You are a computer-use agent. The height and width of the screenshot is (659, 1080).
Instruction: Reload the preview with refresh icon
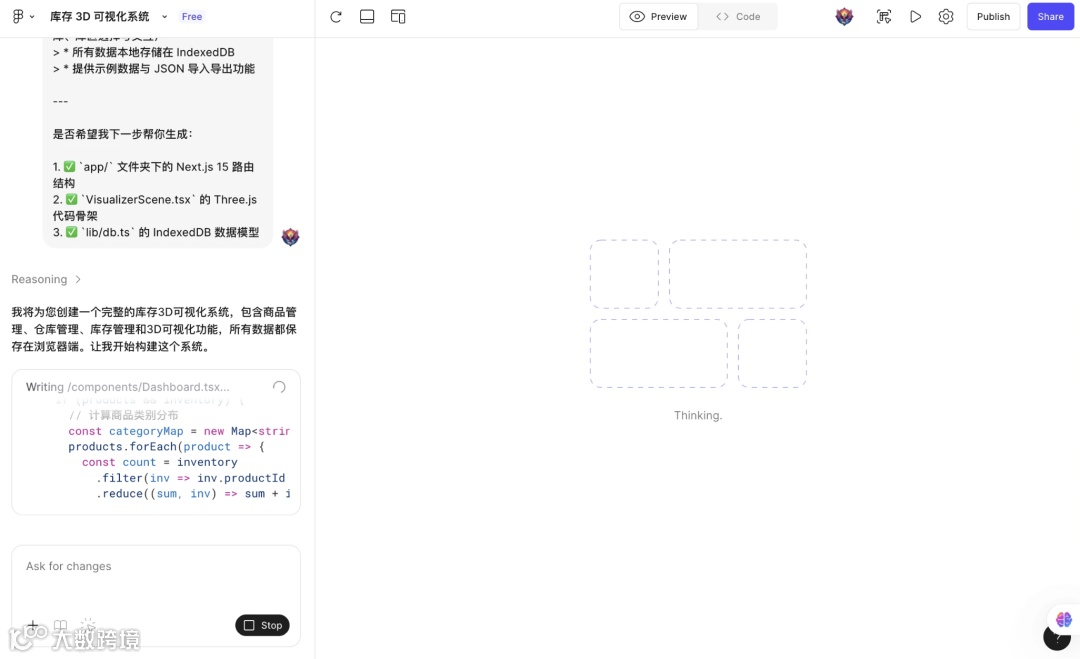pyautogui.click(x=335, y=17)
